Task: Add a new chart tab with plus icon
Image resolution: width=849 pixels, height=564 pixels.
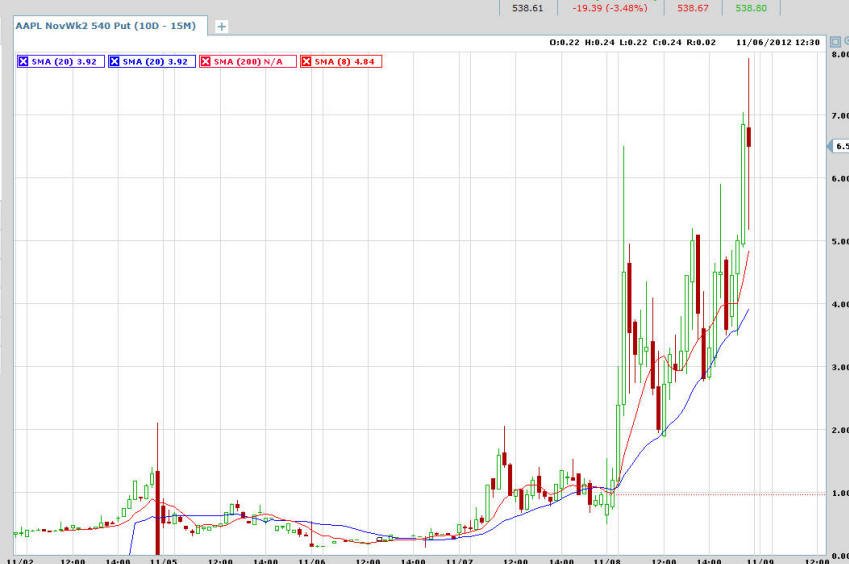Action: pyautogui.click(x=221, y=27)
